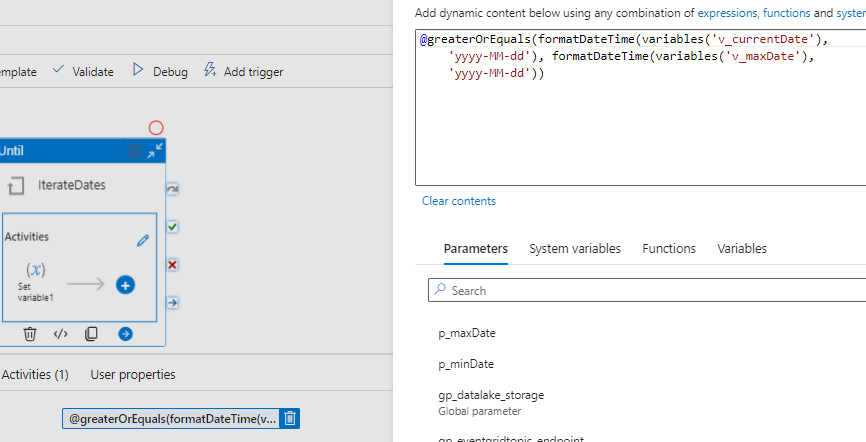Image resolution: width=866 pixels, height=442 pixels.
Task: Click the green On Success handle
Action: point(172,227)
